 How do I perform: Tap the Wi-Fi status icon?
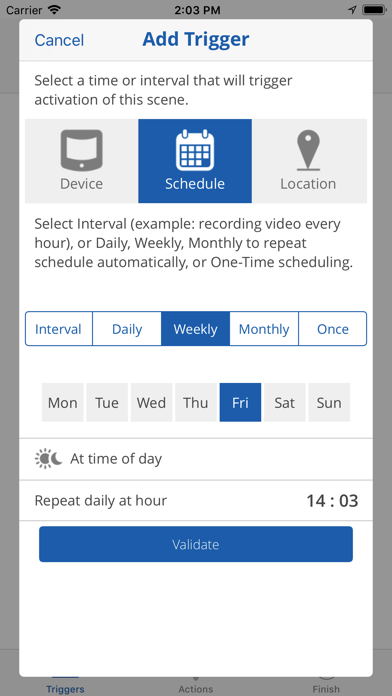54,9
